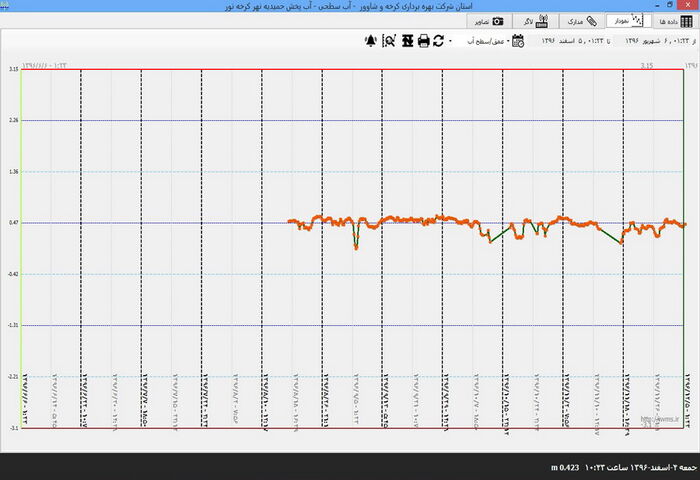
Task: Click the window title text in the title bar
Action: coord(348,6)
